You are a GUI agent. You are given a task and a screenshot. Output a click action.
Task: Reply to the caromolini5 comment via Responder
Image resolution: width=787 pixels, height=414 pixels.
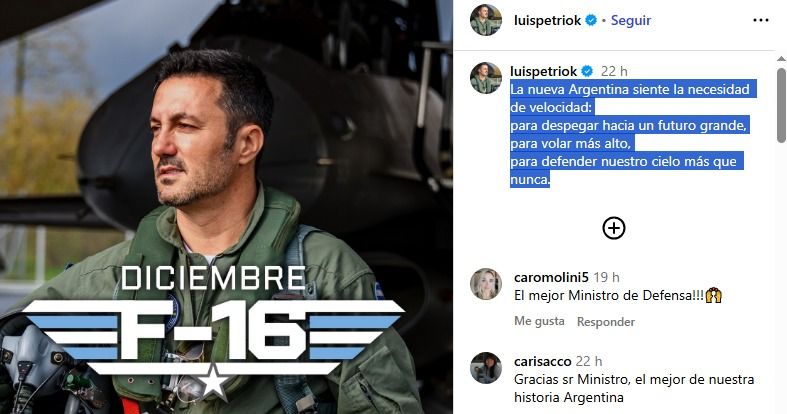(x=606, y=322)
